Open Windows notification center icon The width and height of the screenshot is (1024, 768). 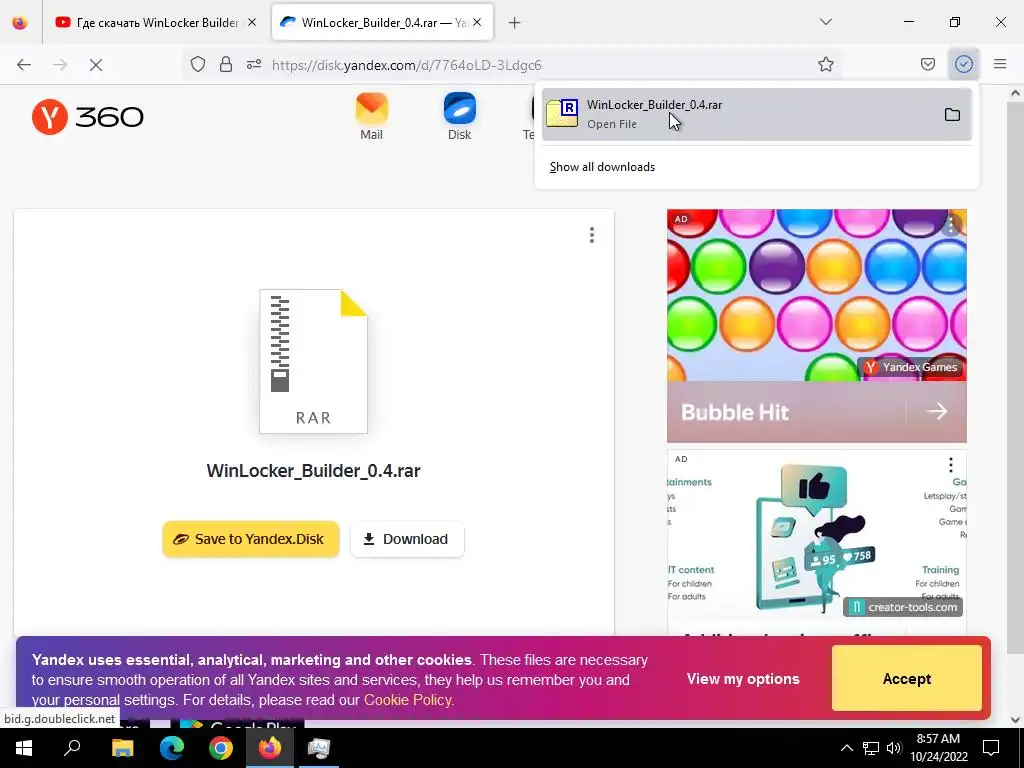point(991,748)
